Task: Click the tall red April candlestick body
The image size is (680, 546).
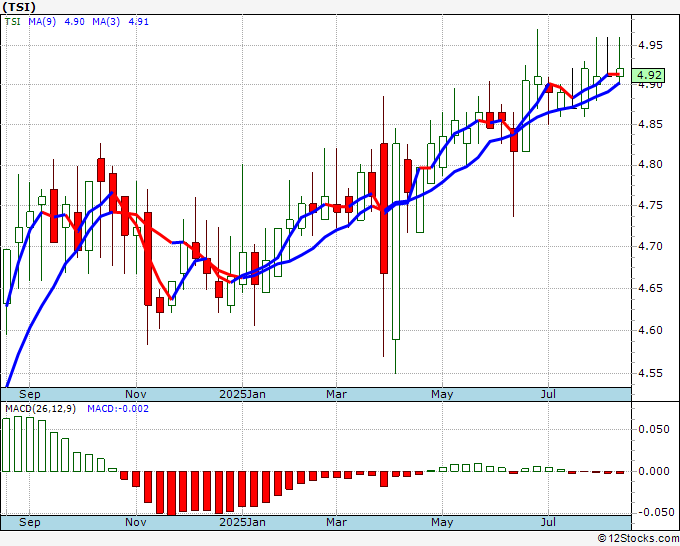Action: pos(384,208)
